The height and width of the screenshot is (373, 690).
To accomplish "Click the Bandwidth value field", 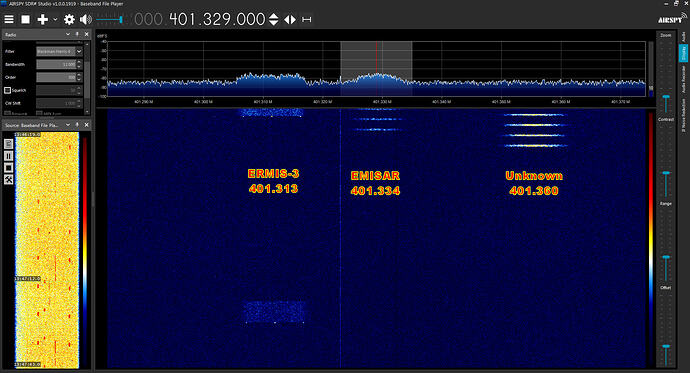I will 56,64.
